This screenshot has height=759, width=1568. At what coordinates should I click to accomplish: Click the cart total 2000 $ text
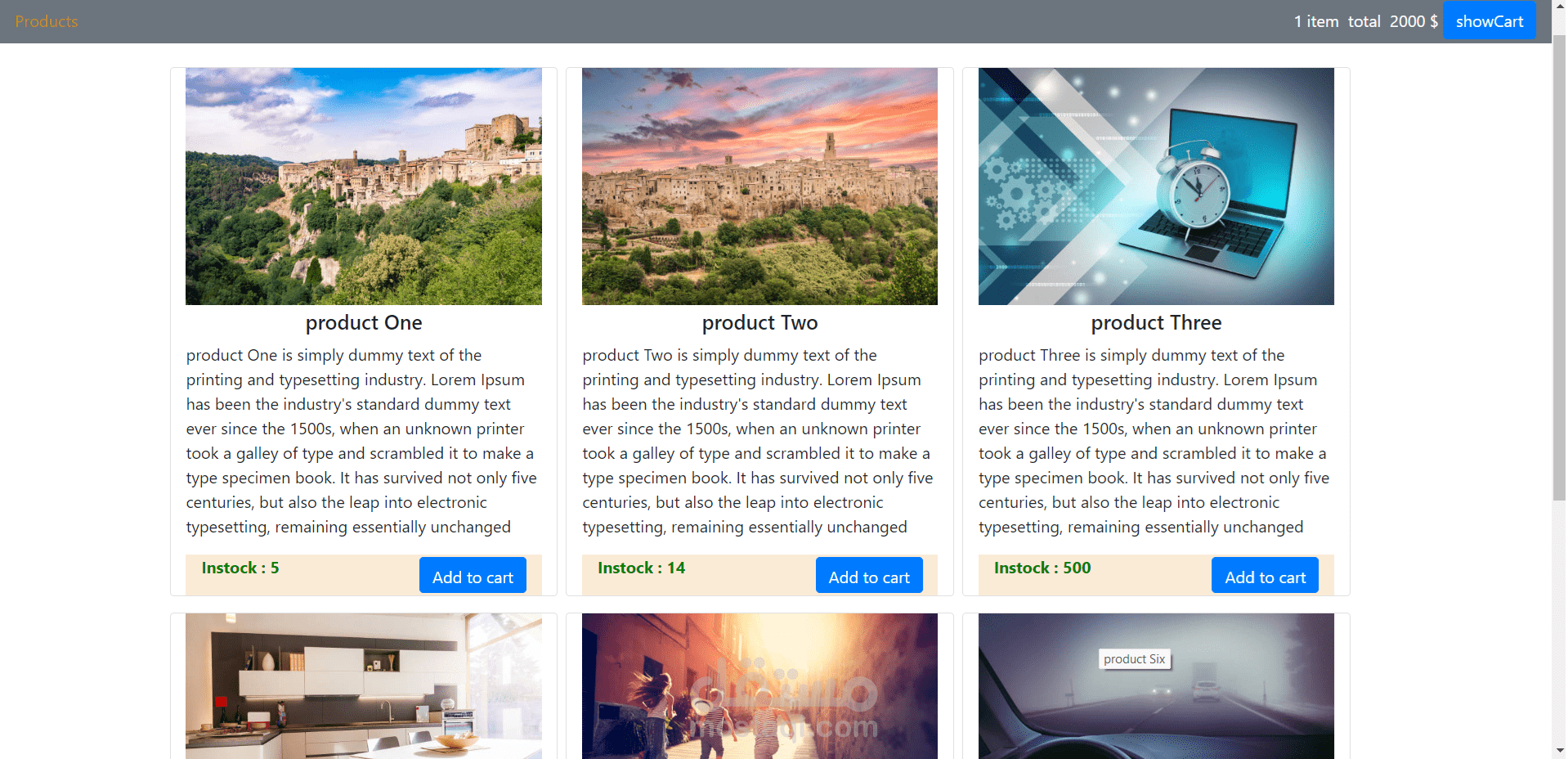[x=1393, y=21]
